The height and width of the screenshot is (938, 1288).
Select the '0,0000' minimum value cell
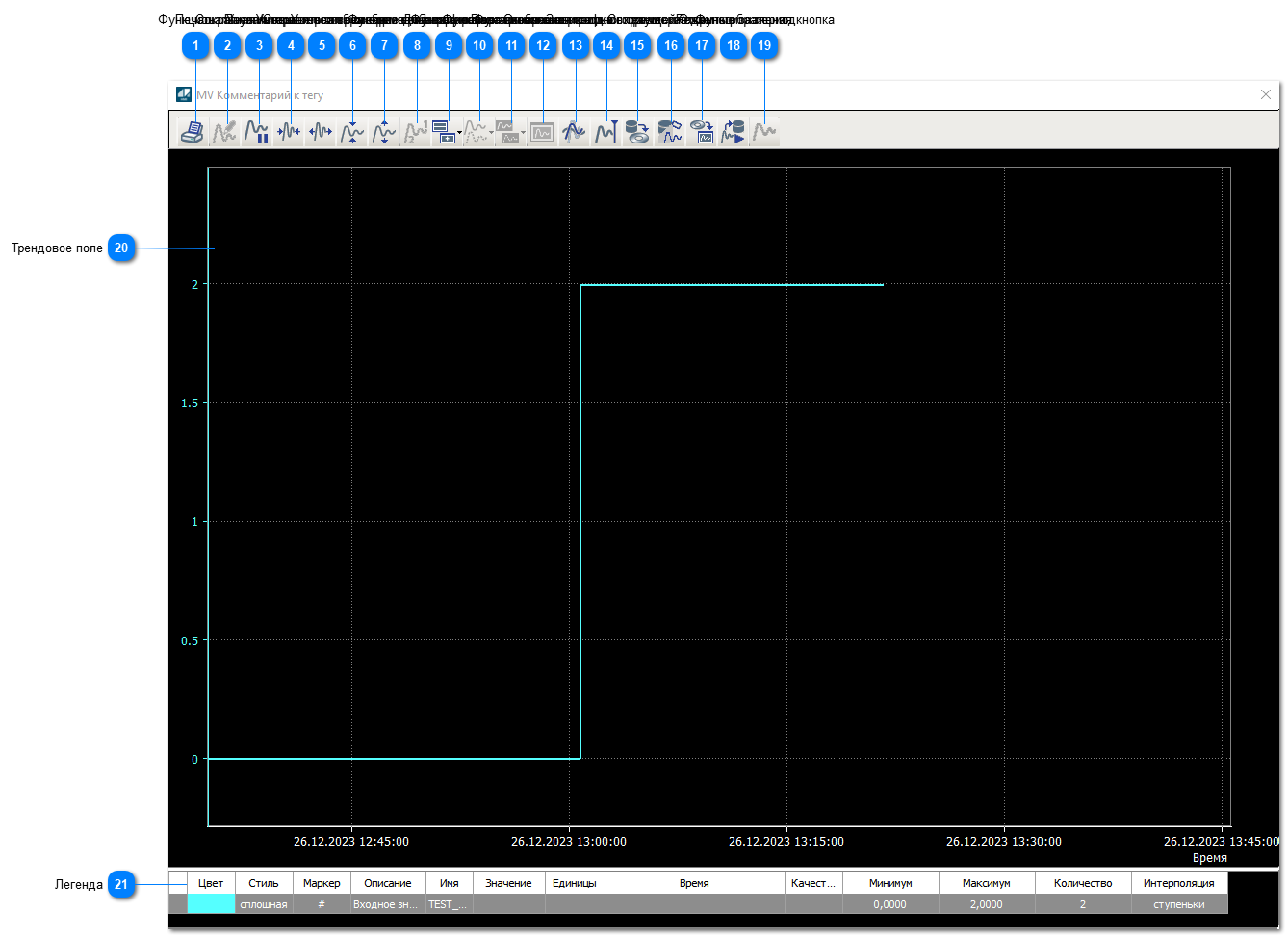(x=890, y=904)
